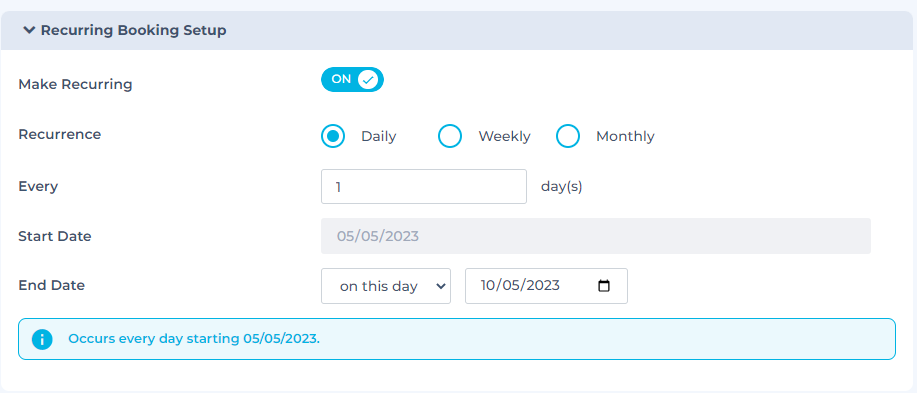Click the blue info icon in the notice
Screen dimensions: 917x393
point(42,339)
